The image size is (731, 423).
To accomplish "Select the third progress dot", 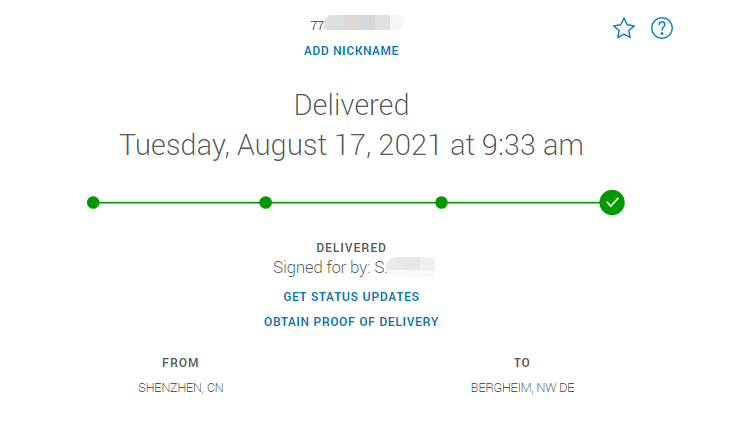I will tap(441, 202).
